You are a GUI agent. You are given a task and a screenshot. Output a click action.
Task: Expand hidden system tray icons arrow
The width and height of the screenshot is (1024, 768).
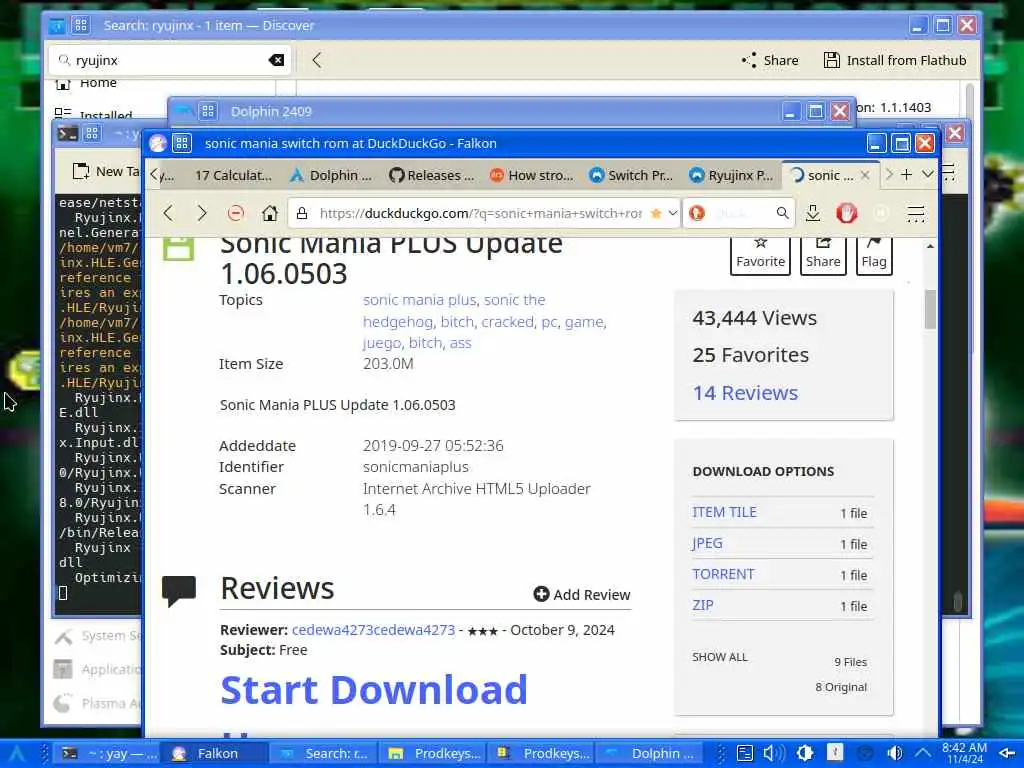(x=923, y=753)
